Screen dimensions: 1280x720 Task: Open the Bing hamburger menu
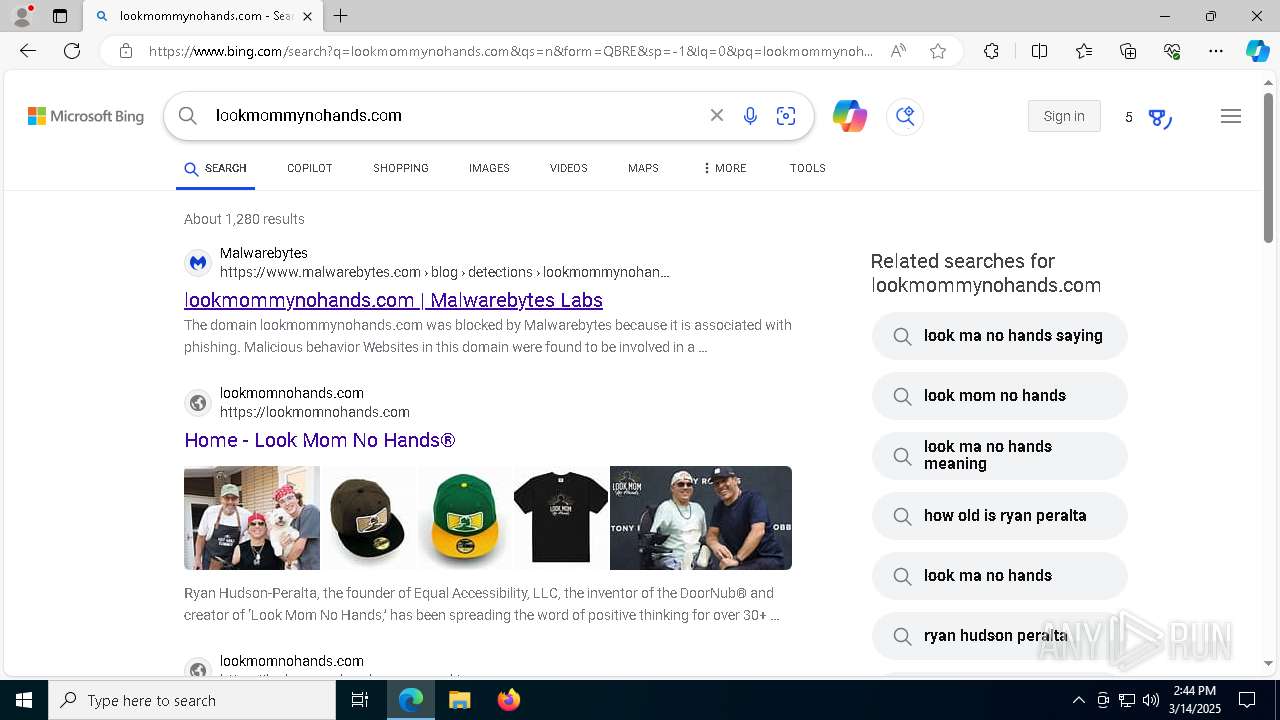pyautogui.click(x=1231, y=116)
